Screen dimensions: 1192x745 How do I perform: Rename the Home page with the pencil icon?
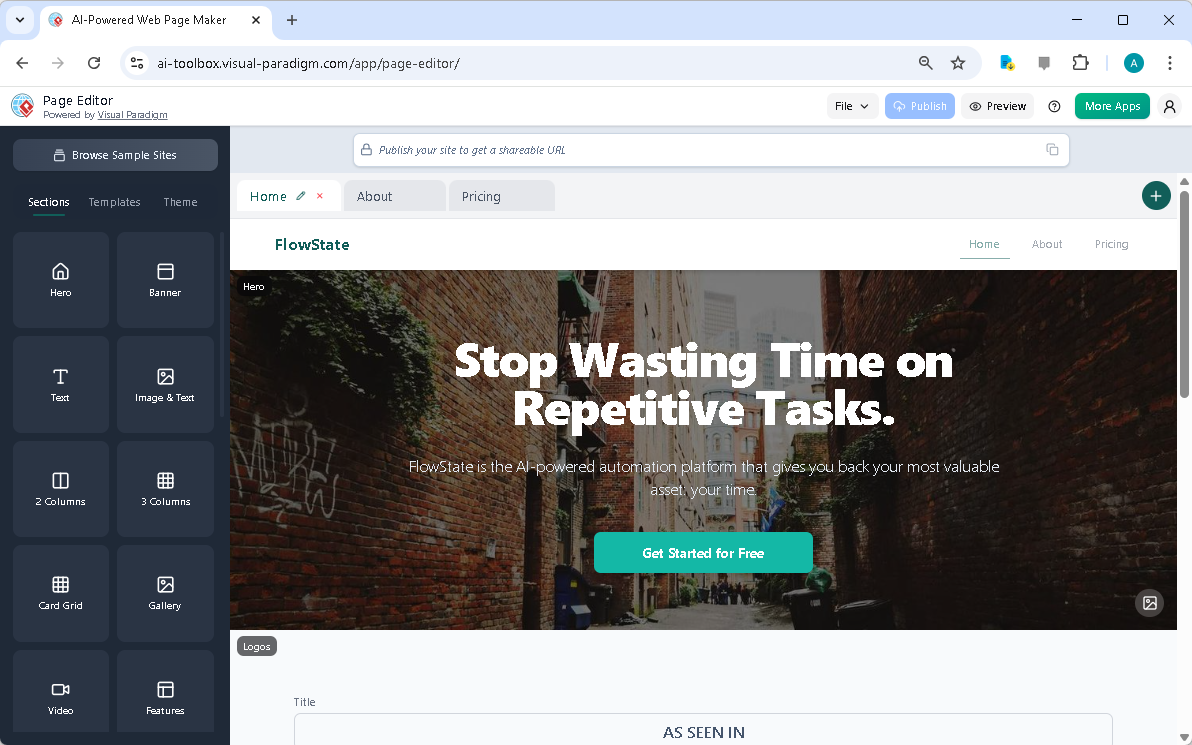(301, 196)
